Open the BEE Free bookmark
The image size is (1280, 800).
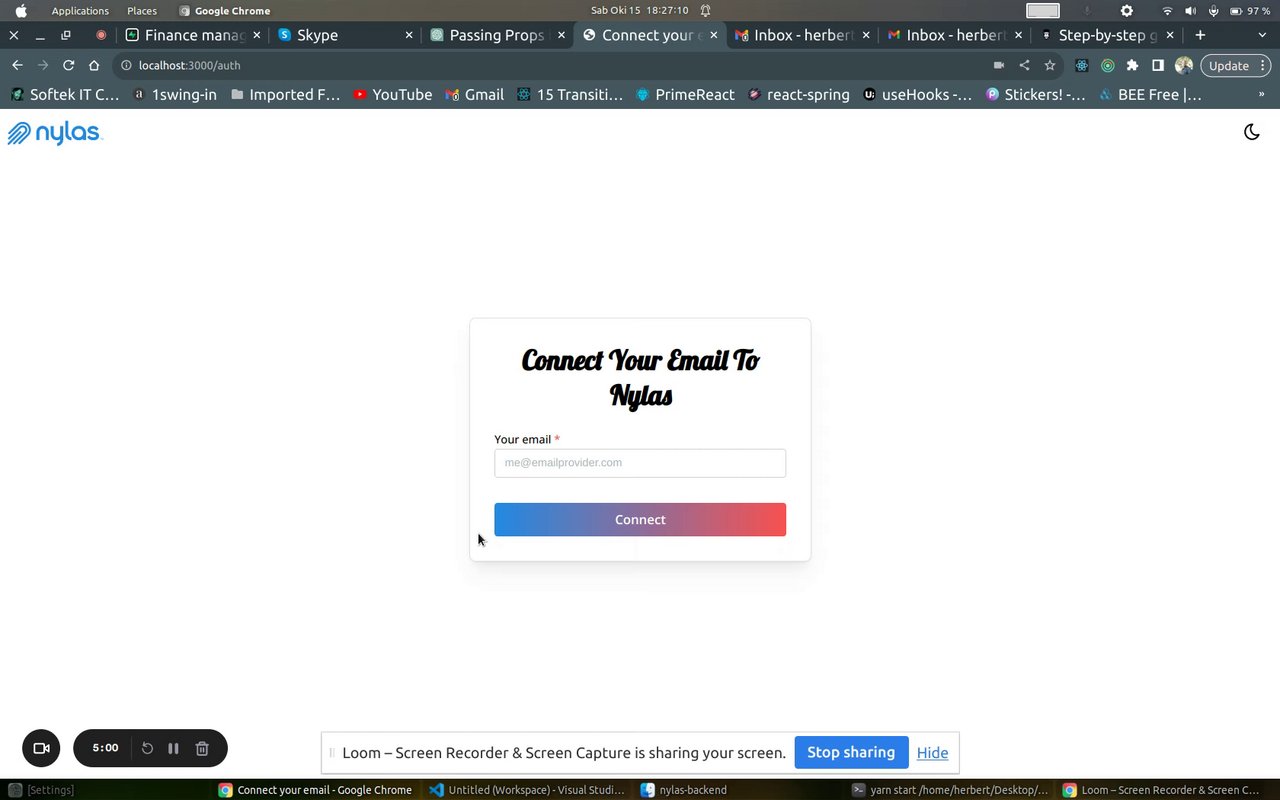[x=1150, y=95]
